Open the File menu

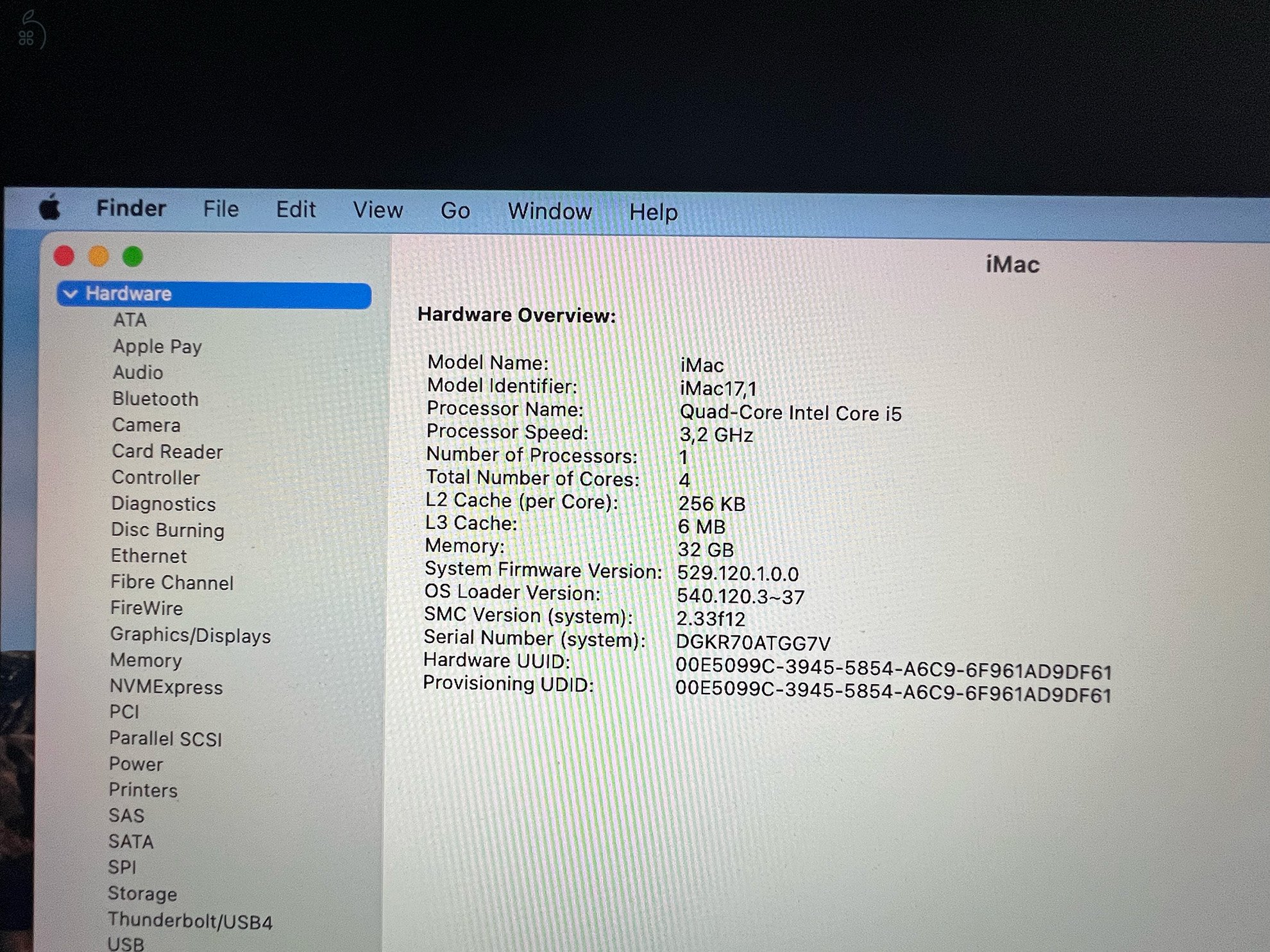(221, 209)
